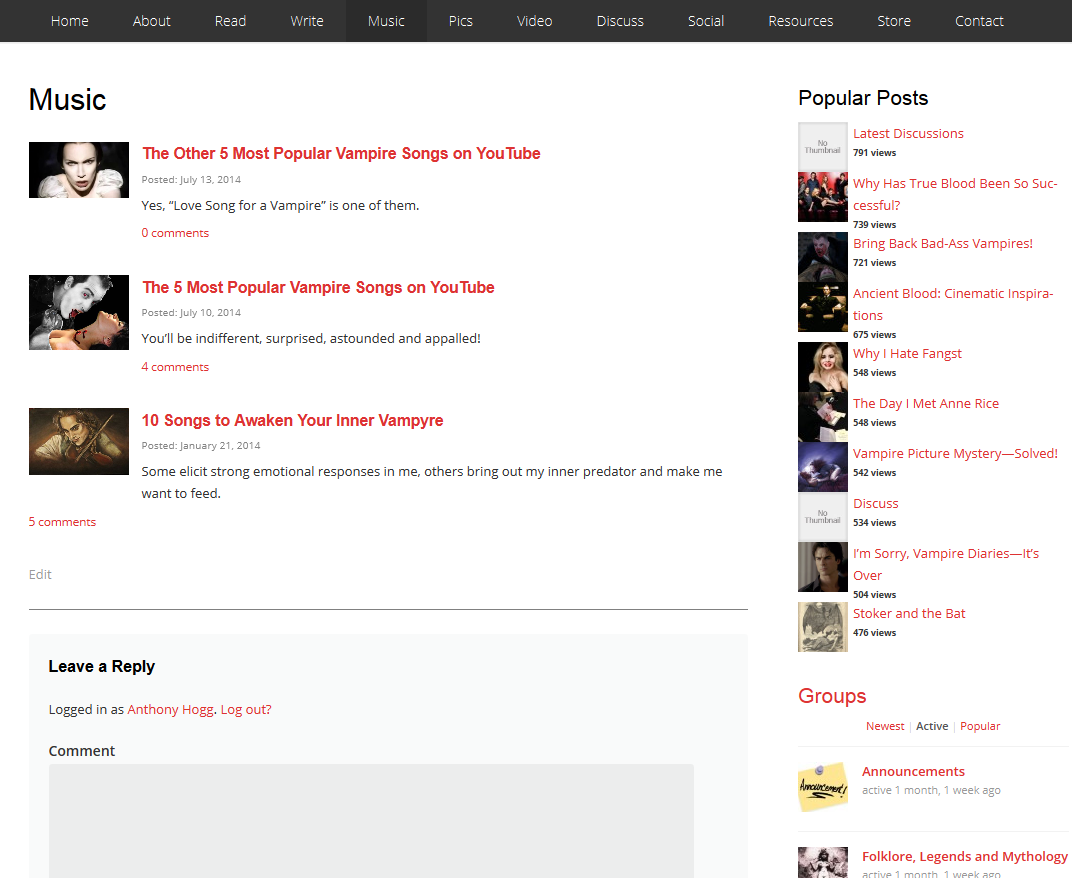The width and height of the screenshot is (1072, 878).
Task: Click the Announcements sticky note icon
Action: pyautogui.click(x=822, y=787)
